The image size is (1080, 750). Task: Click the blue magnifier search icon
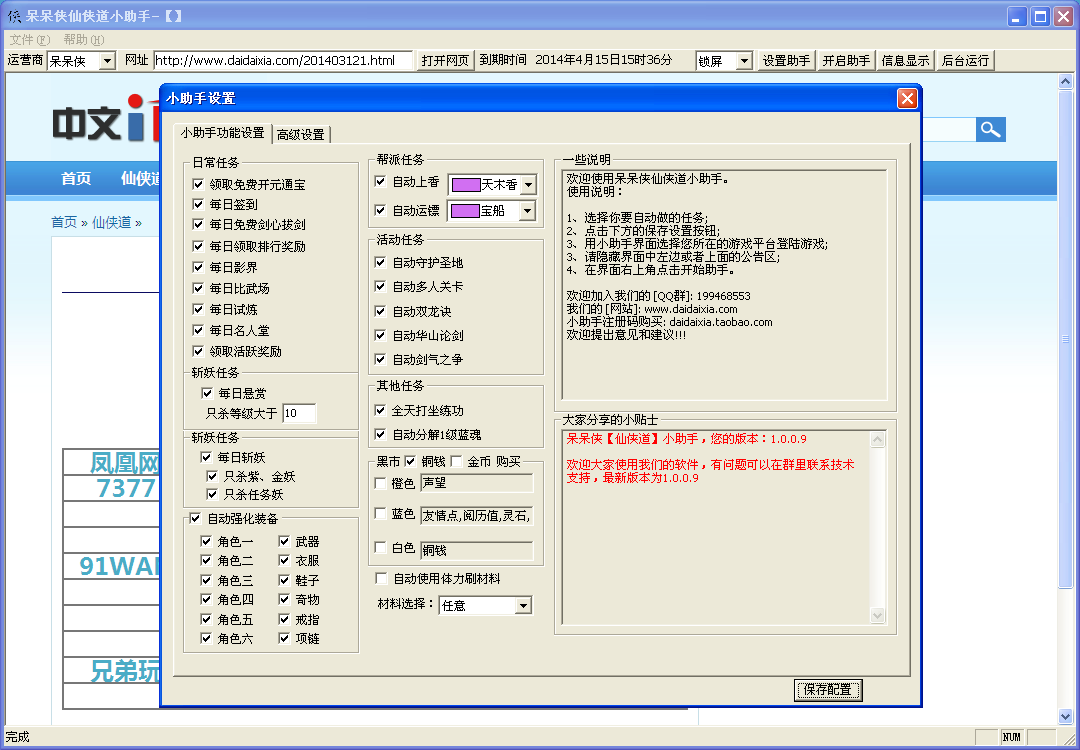pos(990,129)
